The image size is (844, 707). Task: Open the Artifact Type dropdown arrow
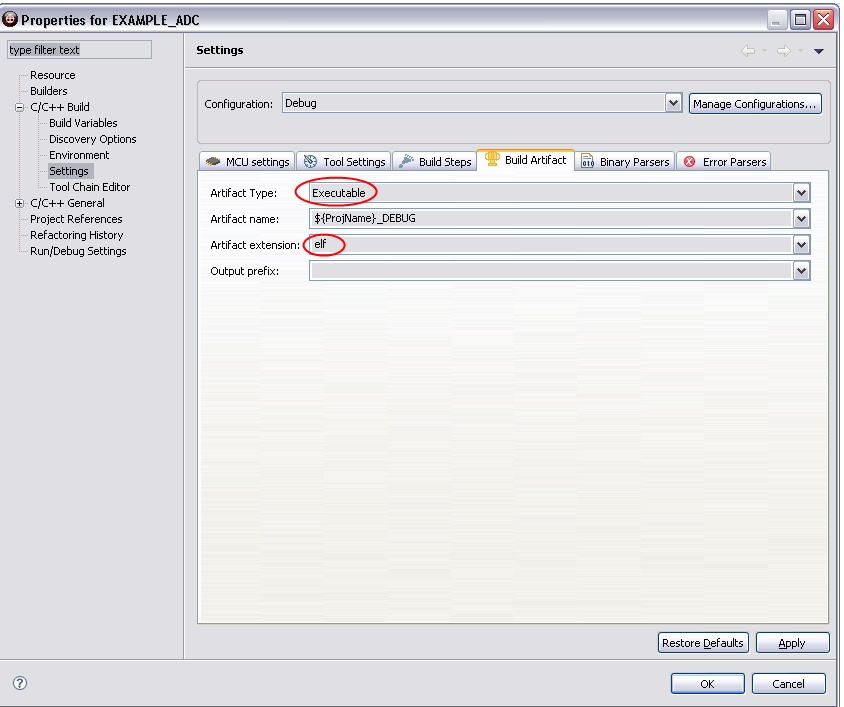point(801,193)
